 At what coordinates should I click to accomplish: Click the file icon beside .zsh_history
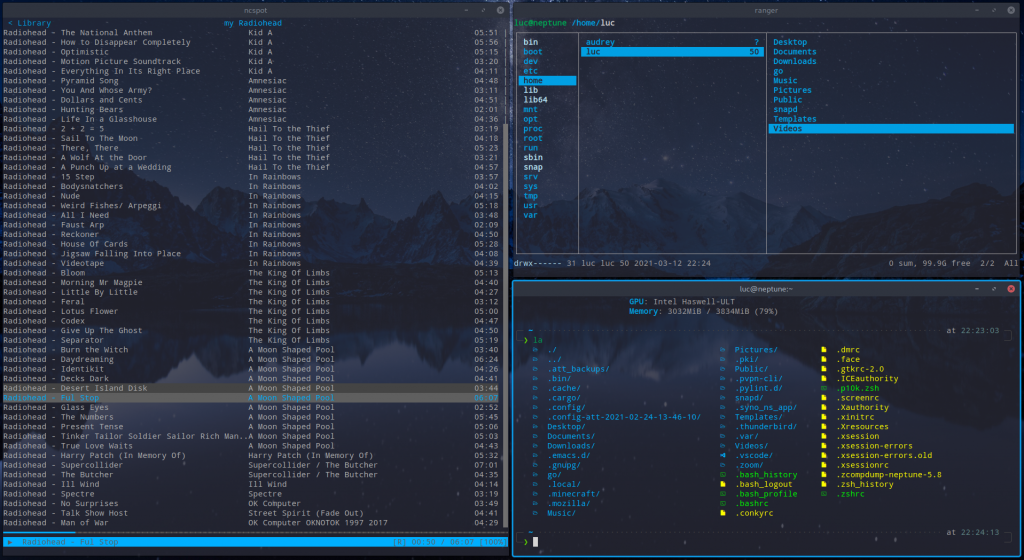[824, 484]
